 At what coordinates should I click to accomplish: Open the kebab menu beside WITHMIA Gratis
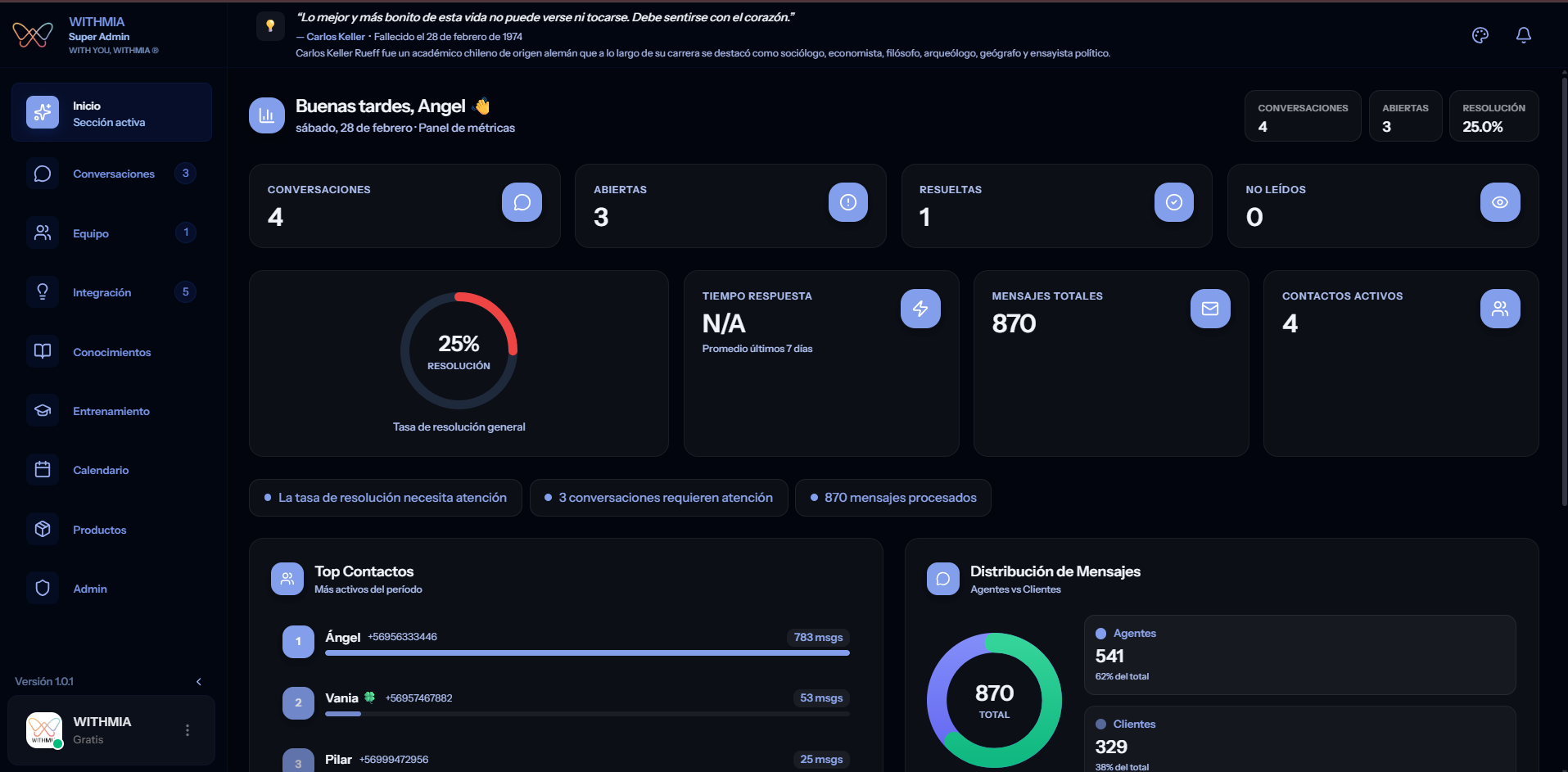[187, 730]
